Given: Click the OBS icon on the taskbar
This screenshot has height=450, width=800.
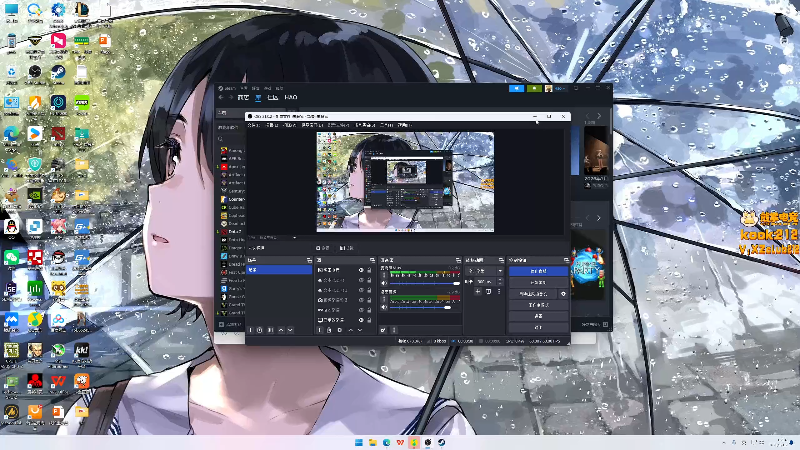Looking at the screenshot, I should pyautogui.click(x=428, y=442).
